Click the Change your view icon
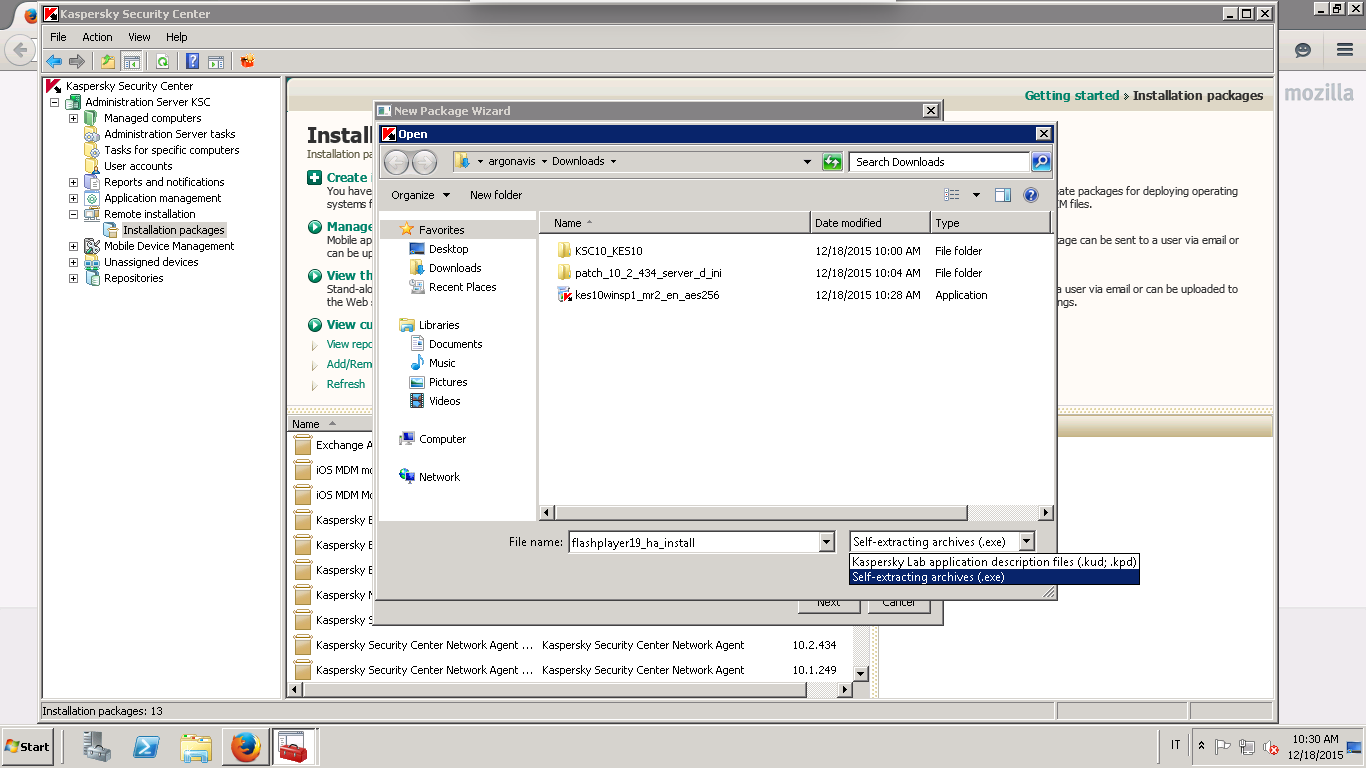 952,195
